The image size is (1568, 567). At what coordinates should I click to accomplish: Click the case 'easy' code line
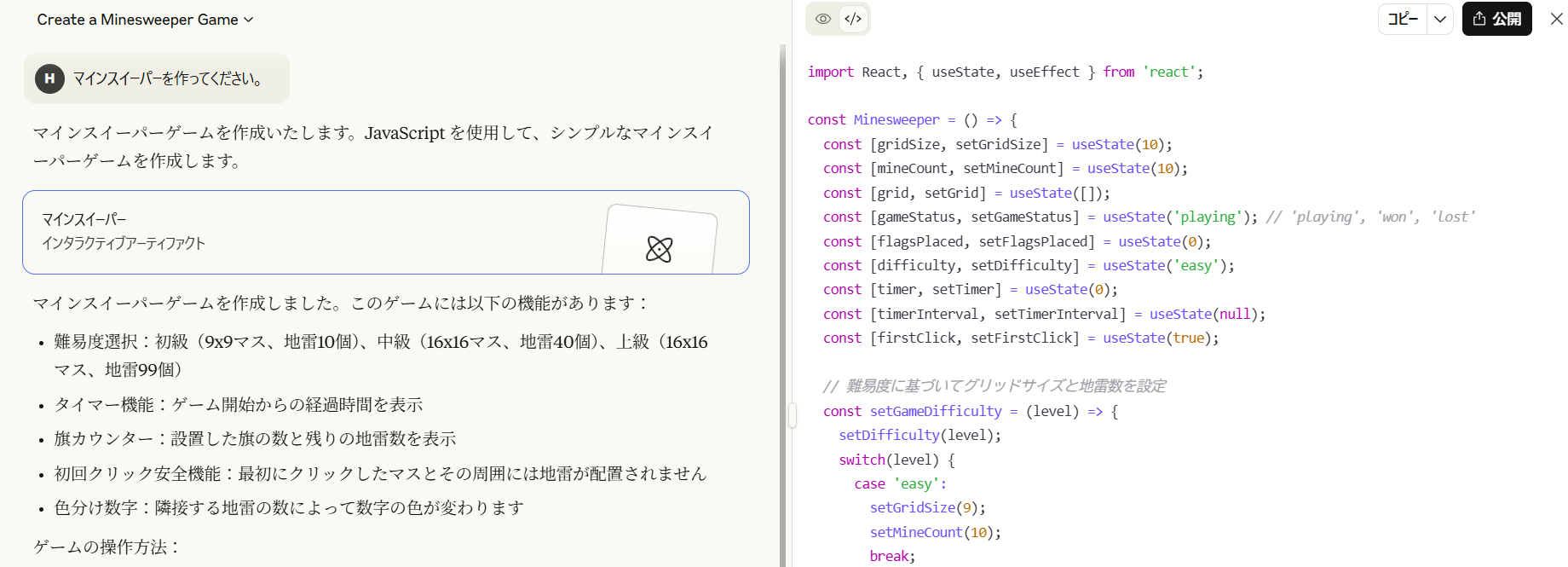coord(900,484)
